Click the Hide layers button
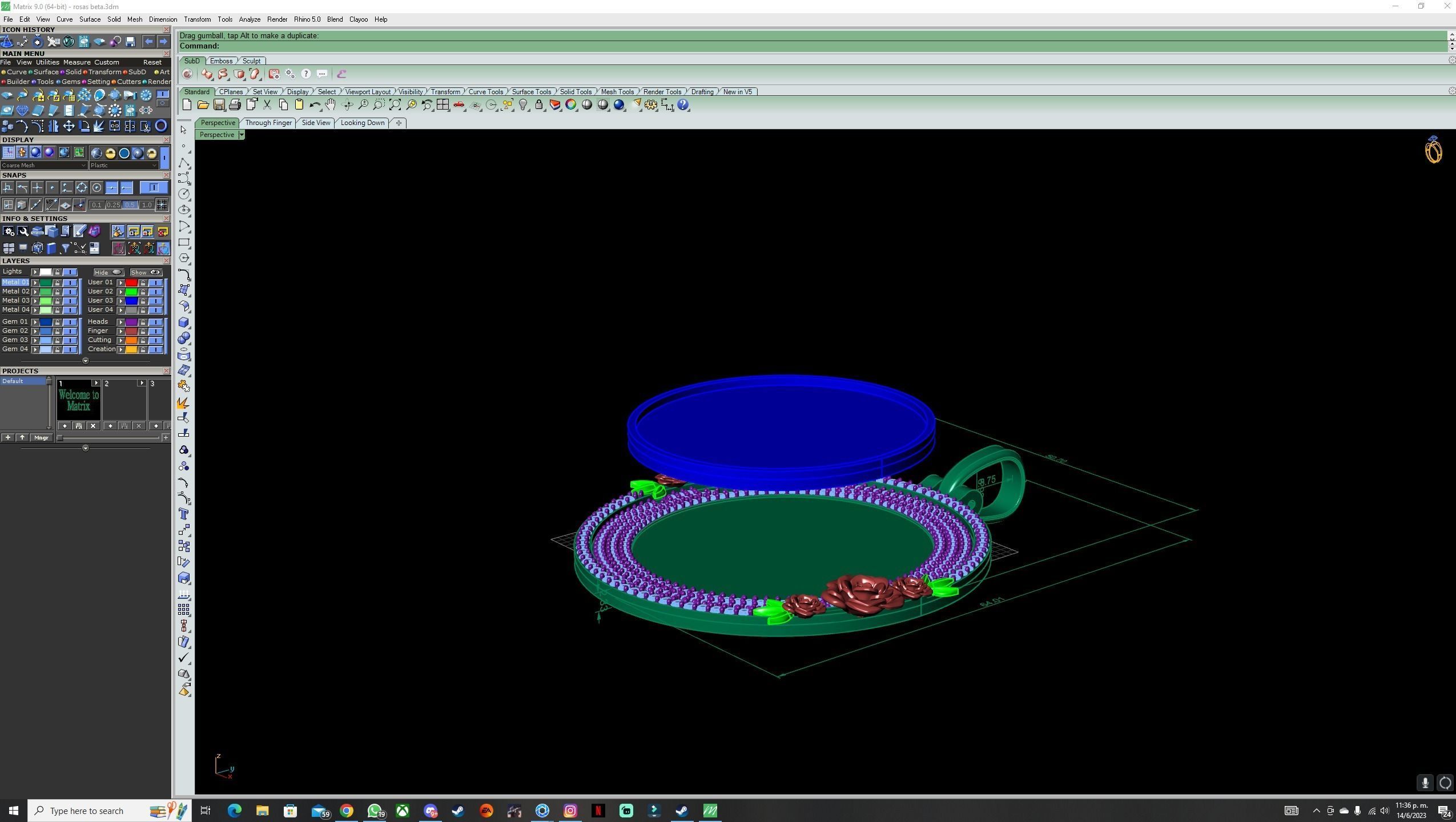The image size is (1456, 822). pos(108,272)
